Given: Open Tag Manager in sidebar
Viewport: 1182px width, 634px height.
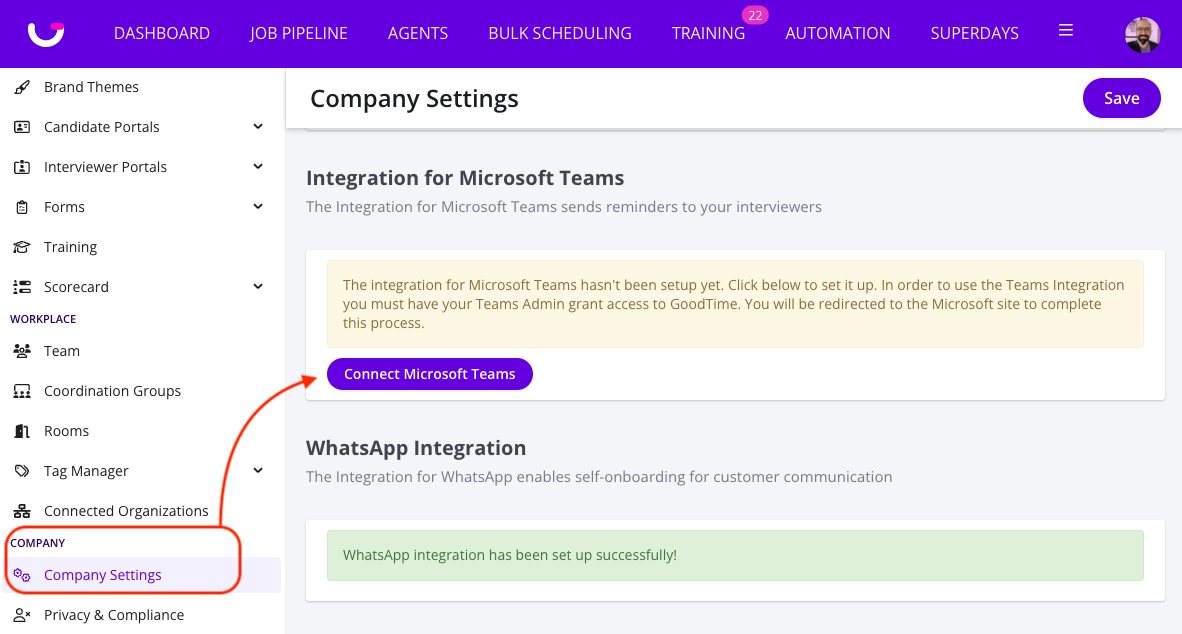Looking at the screenshot, I should coord(86,471).
